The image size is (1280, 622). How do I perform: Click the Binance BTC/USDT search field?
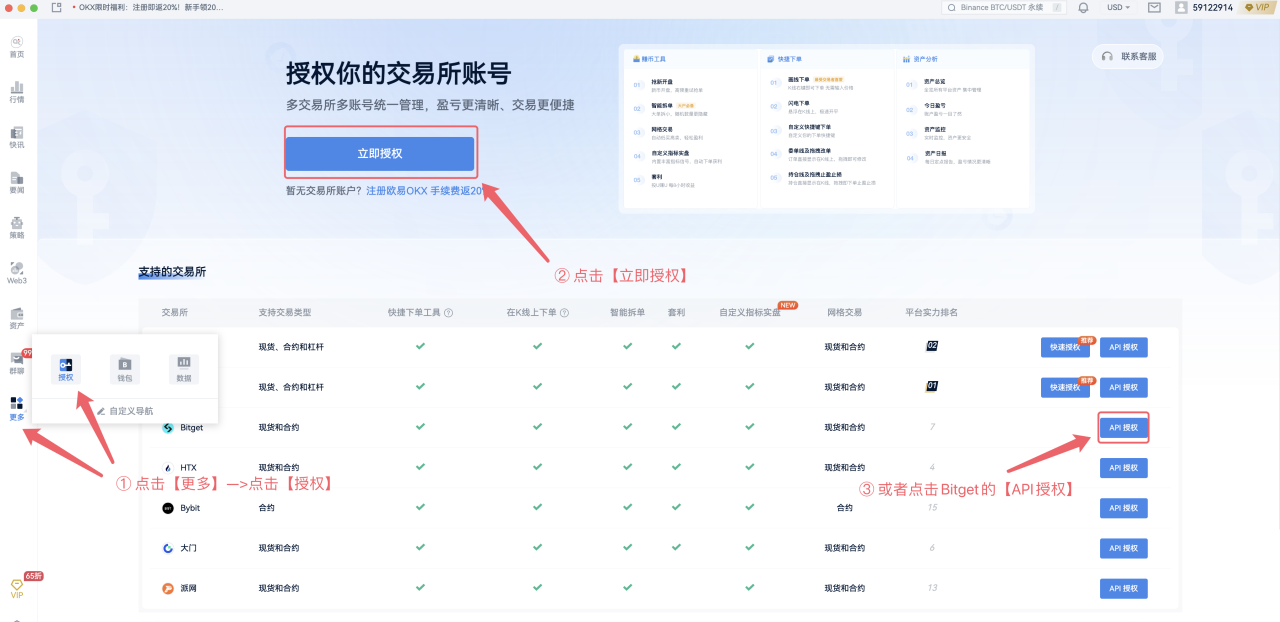(1003, 7)
